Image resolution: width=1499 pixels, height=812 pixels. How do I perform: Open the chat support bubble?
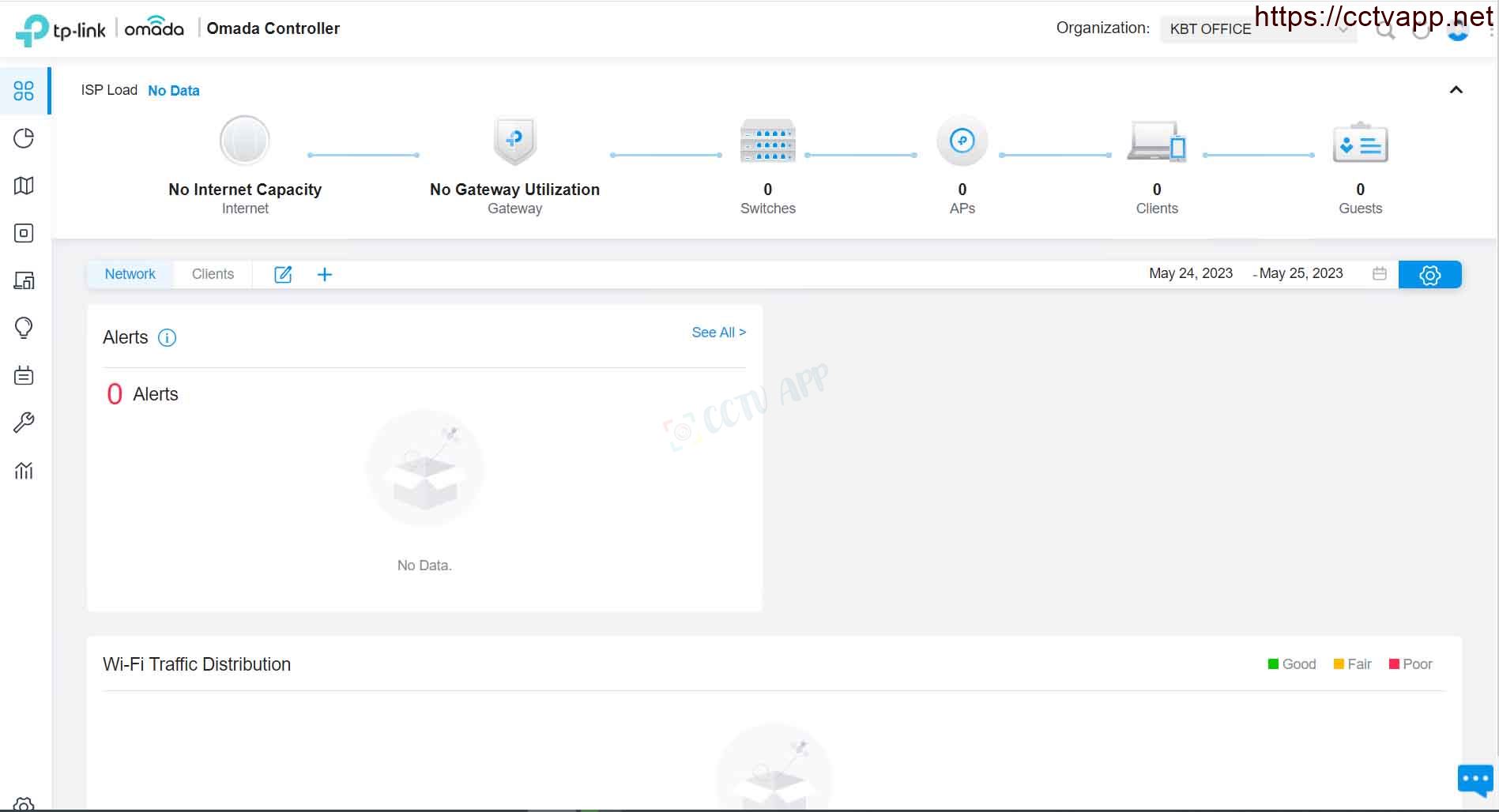point(1475,780)
